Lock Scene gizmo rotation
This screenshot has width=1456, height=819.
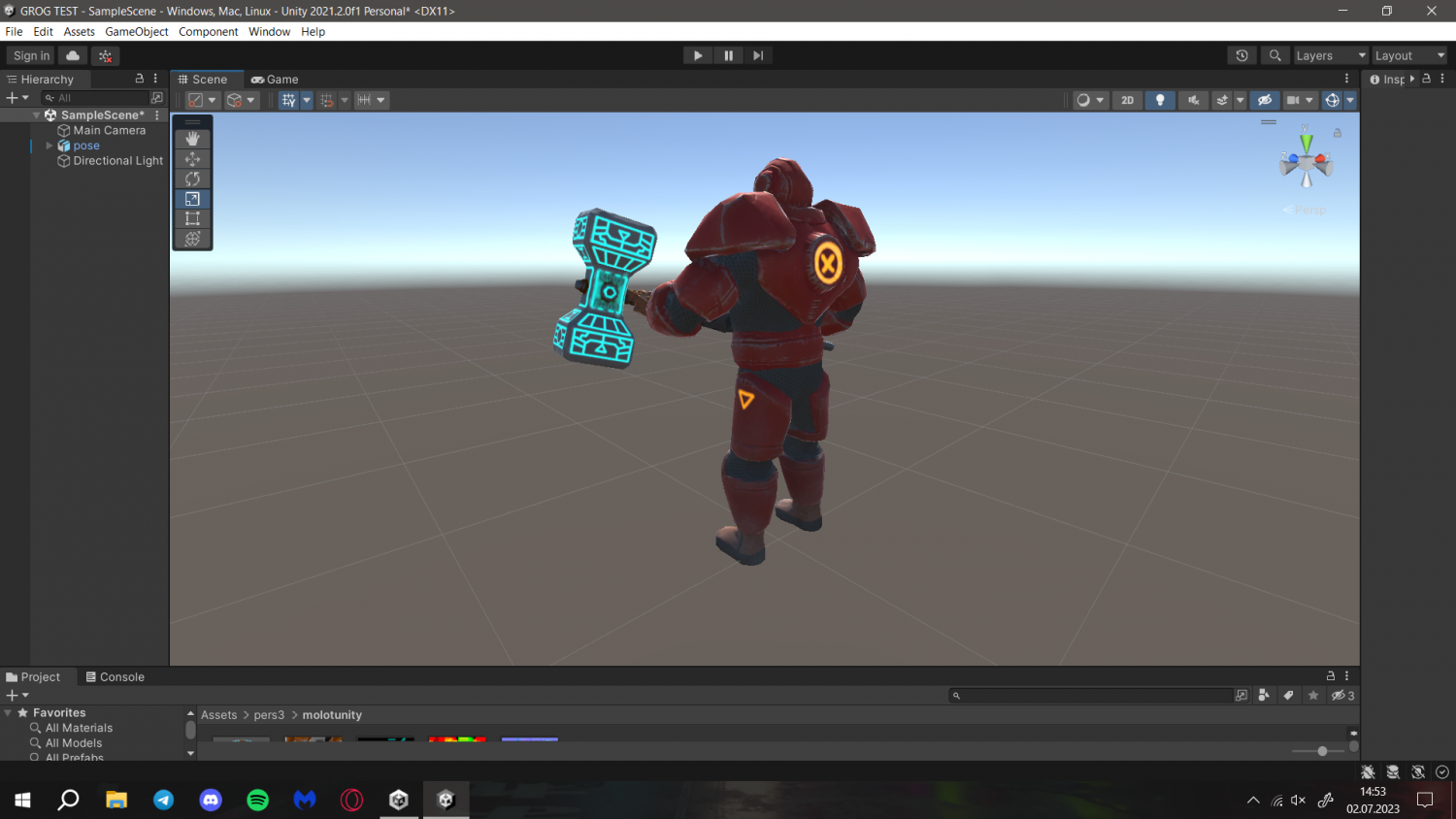1337,133
